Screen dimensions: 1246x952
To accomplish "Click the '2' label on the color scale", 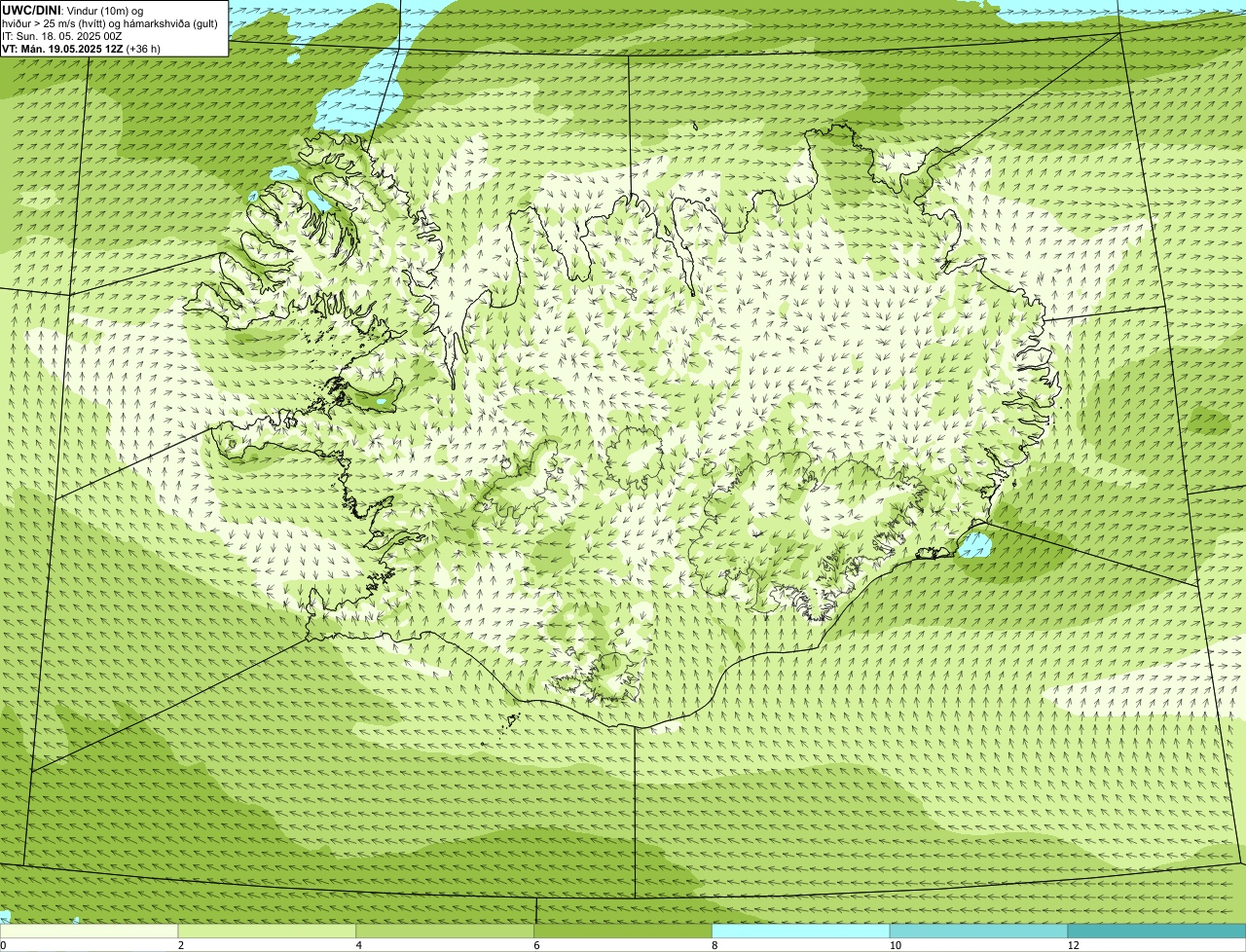I will [x=181, y=945].
